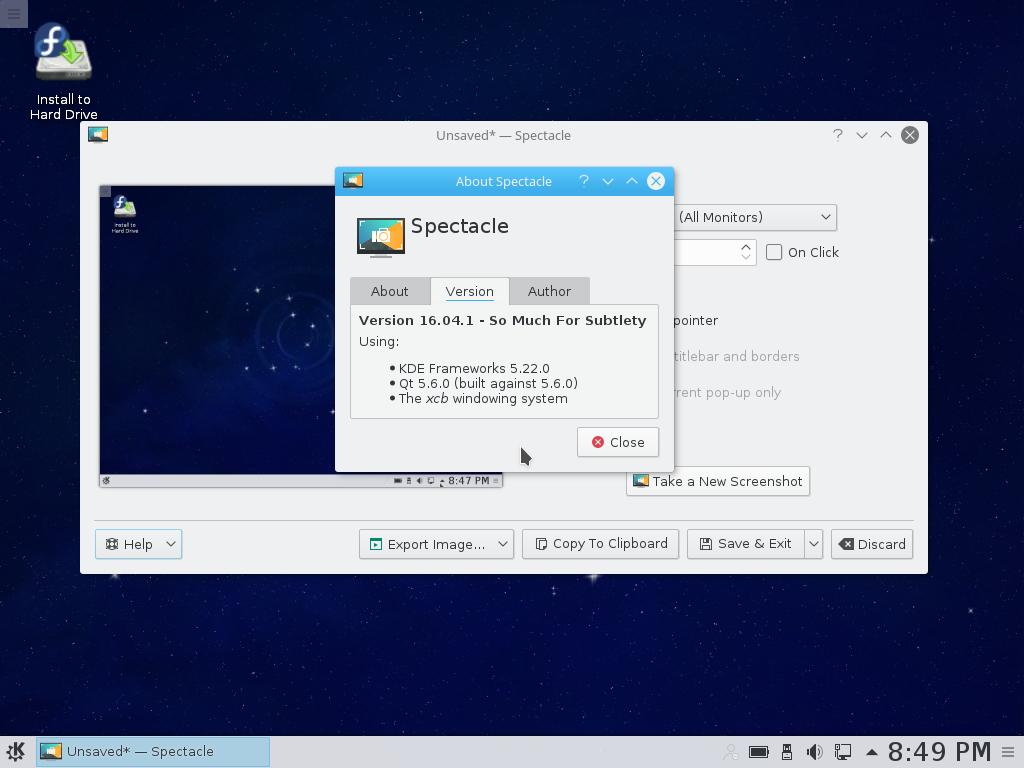1024x768 pixels.
Task: Click the 8:49 PM clock
Action: (939, 752)
